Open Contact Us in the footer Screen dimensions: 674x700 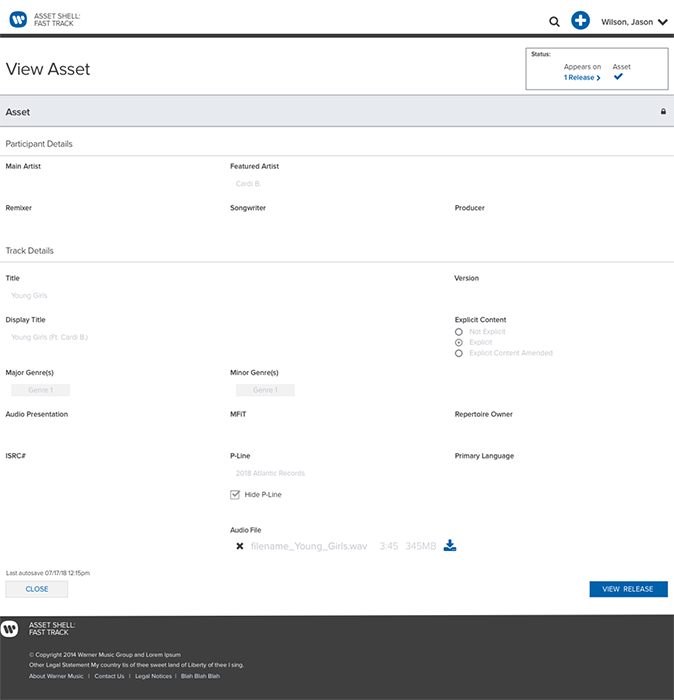tap(109, 676)
